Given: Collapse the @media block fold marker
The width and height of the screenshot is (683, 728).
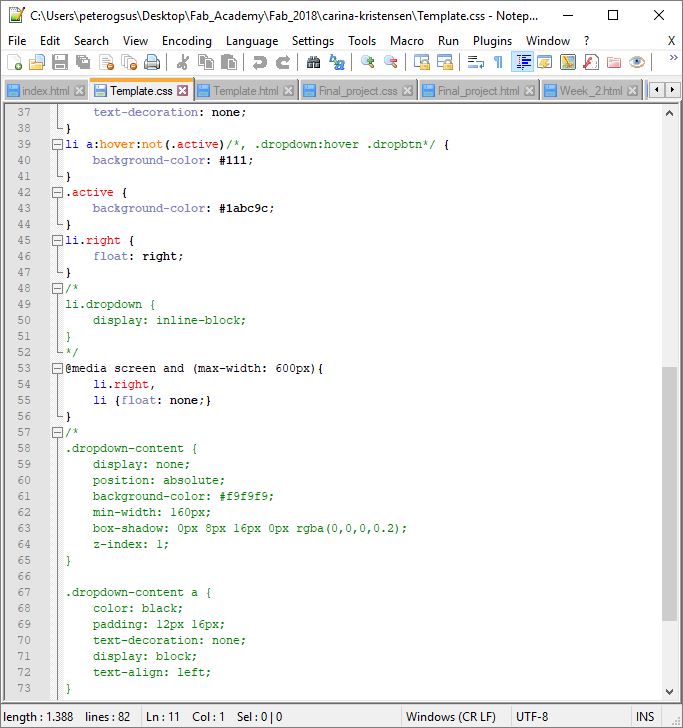Looking at the screenshot, I should 57,369.
